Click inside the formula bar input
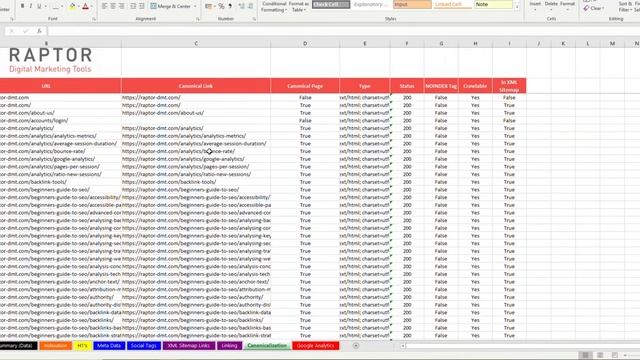This screenshot has height=360, width=640. click(343, 31)
